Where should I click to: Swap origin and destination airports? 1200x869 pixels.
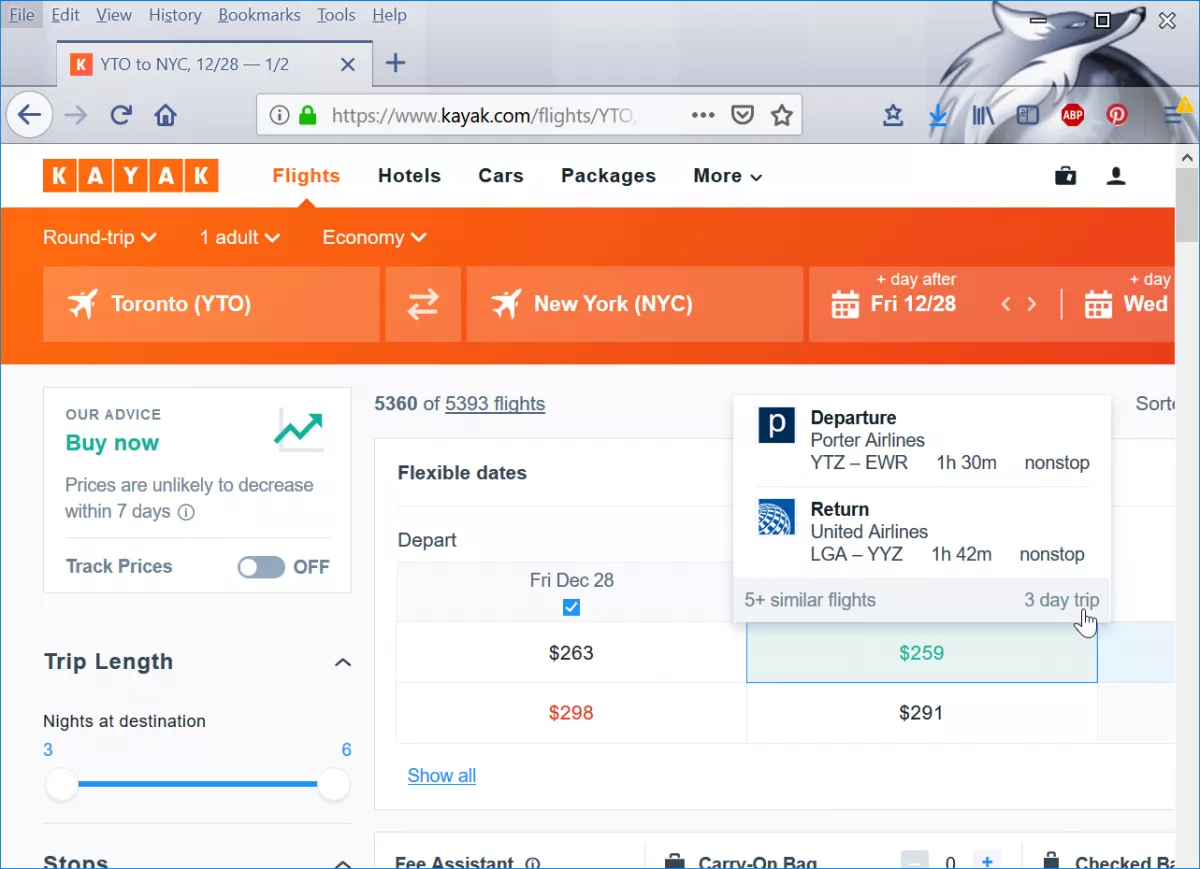(x=423, y=304)
